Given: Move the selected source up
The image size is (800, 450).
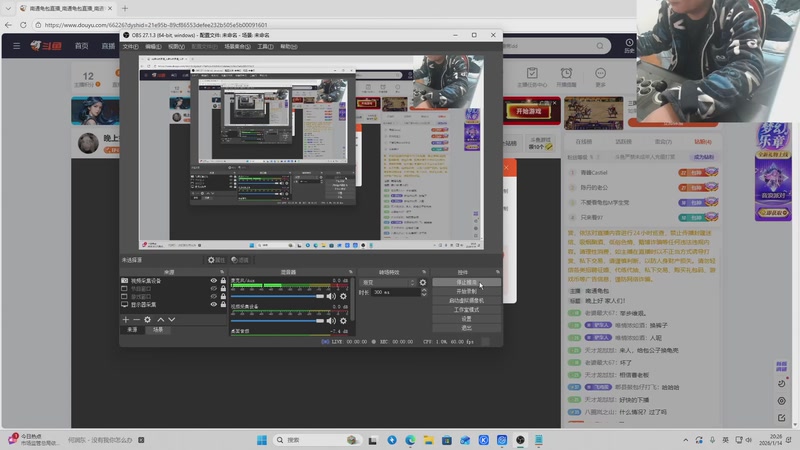Looking at the screenshot, I should [161, 319].
